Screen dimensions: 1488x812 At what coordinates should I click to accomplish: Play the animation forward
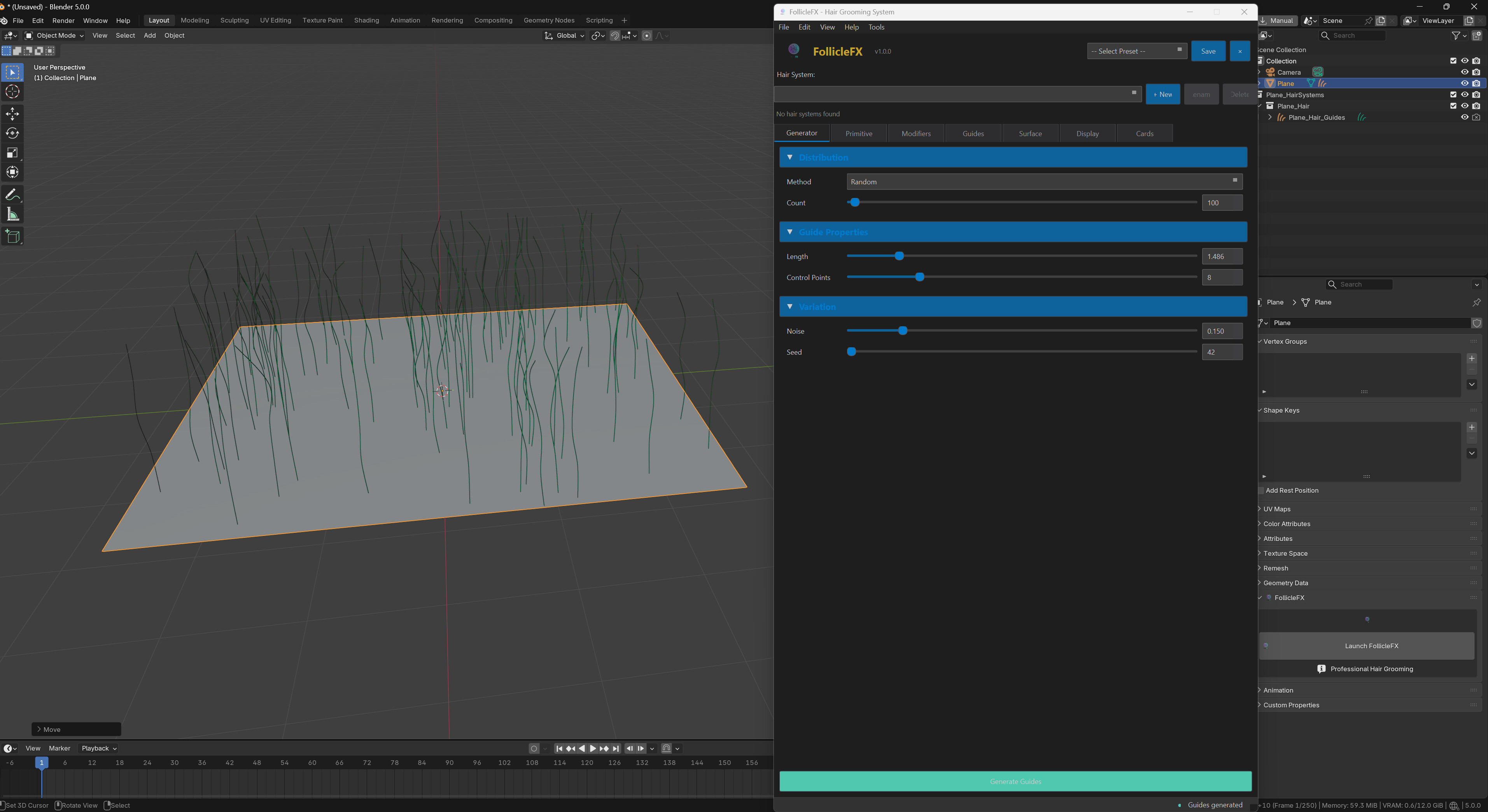[x=593, y=749]
